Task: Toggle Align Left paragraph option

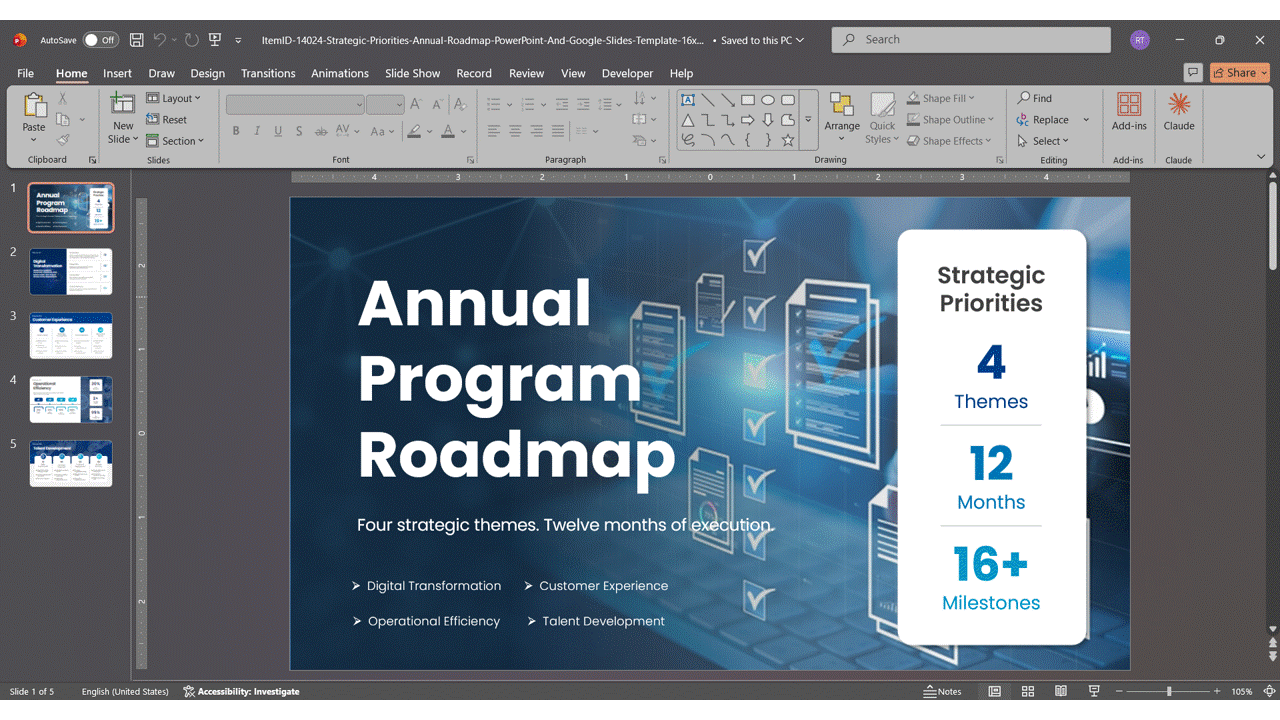Action: point(494,131)
